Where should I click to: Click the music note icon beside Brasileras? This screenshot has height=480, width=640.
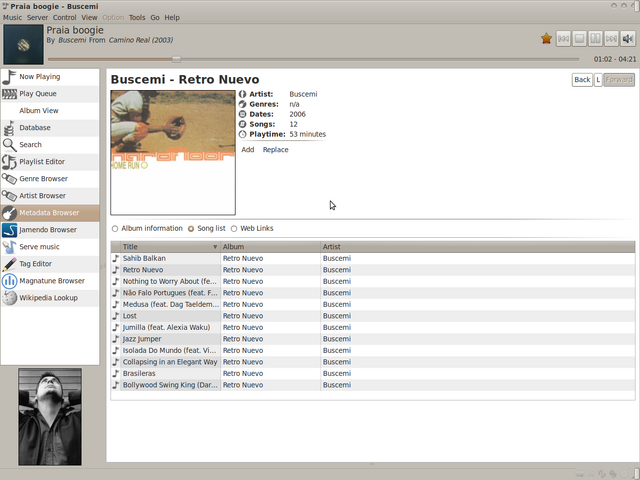(116, 373)
